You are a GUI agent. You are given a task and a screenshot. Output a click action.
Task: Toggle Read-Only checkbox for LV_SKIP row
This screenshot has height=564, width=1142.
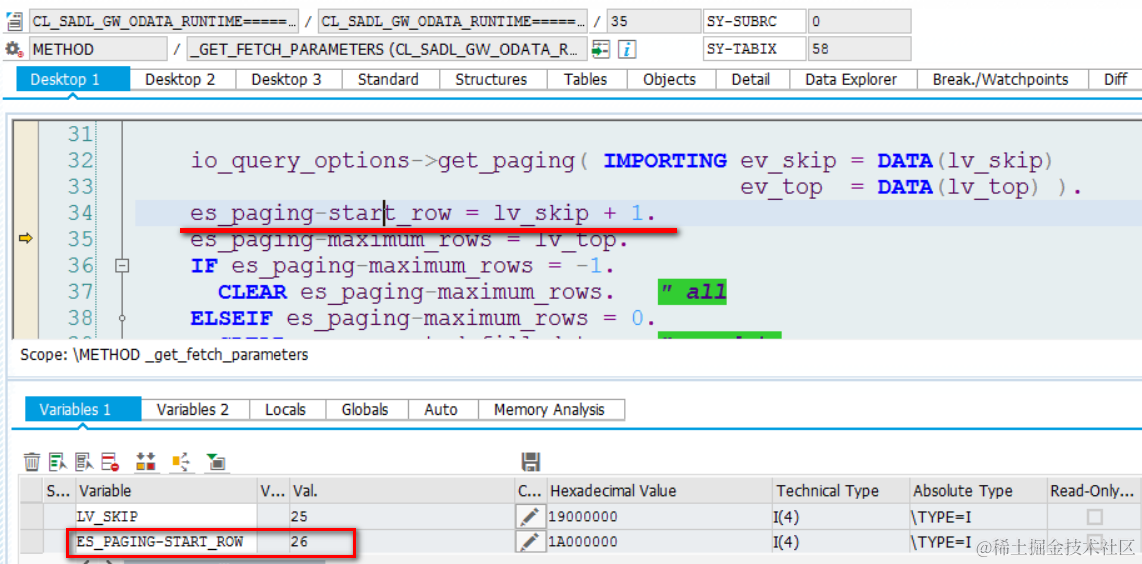(x=1094, y=517)
